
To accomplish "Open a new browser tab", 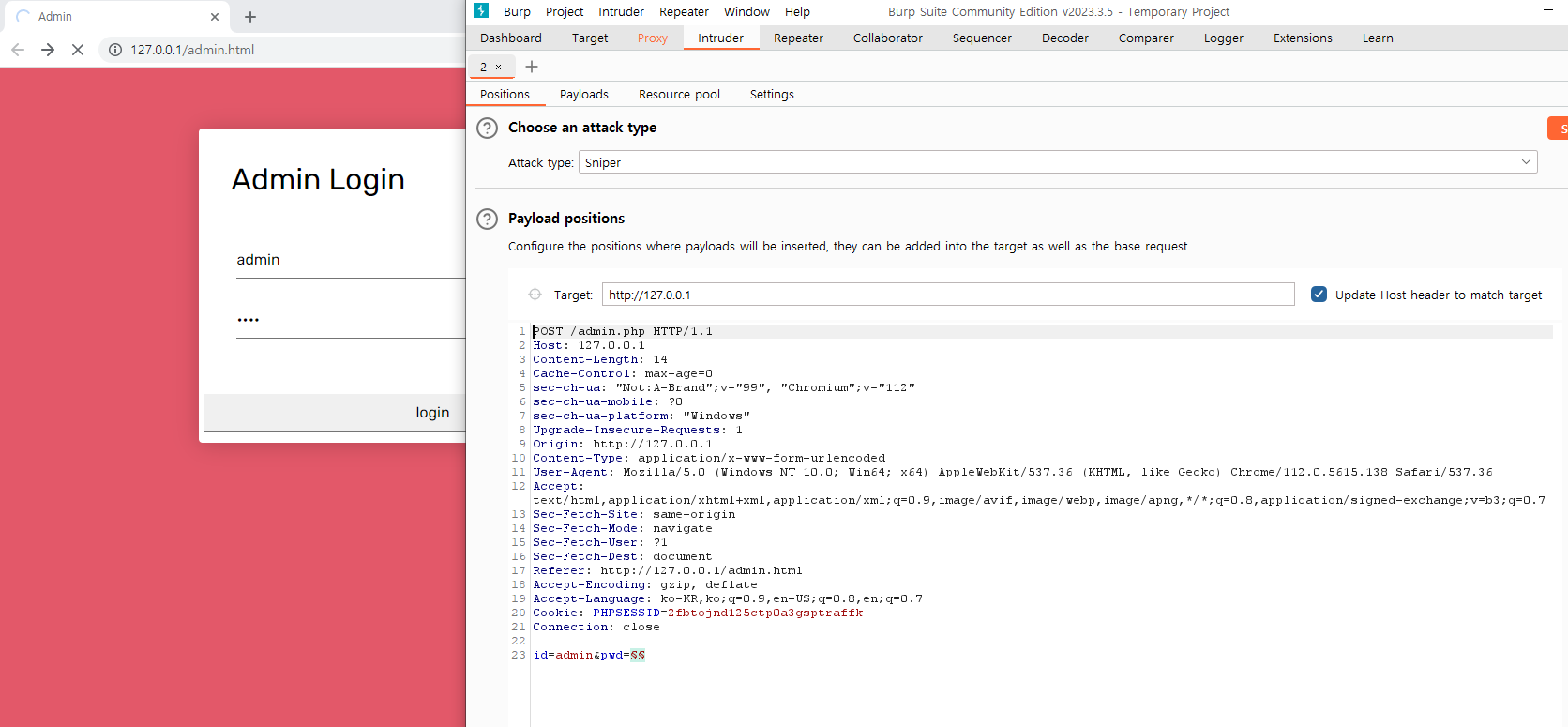I will tap(250, 17).
